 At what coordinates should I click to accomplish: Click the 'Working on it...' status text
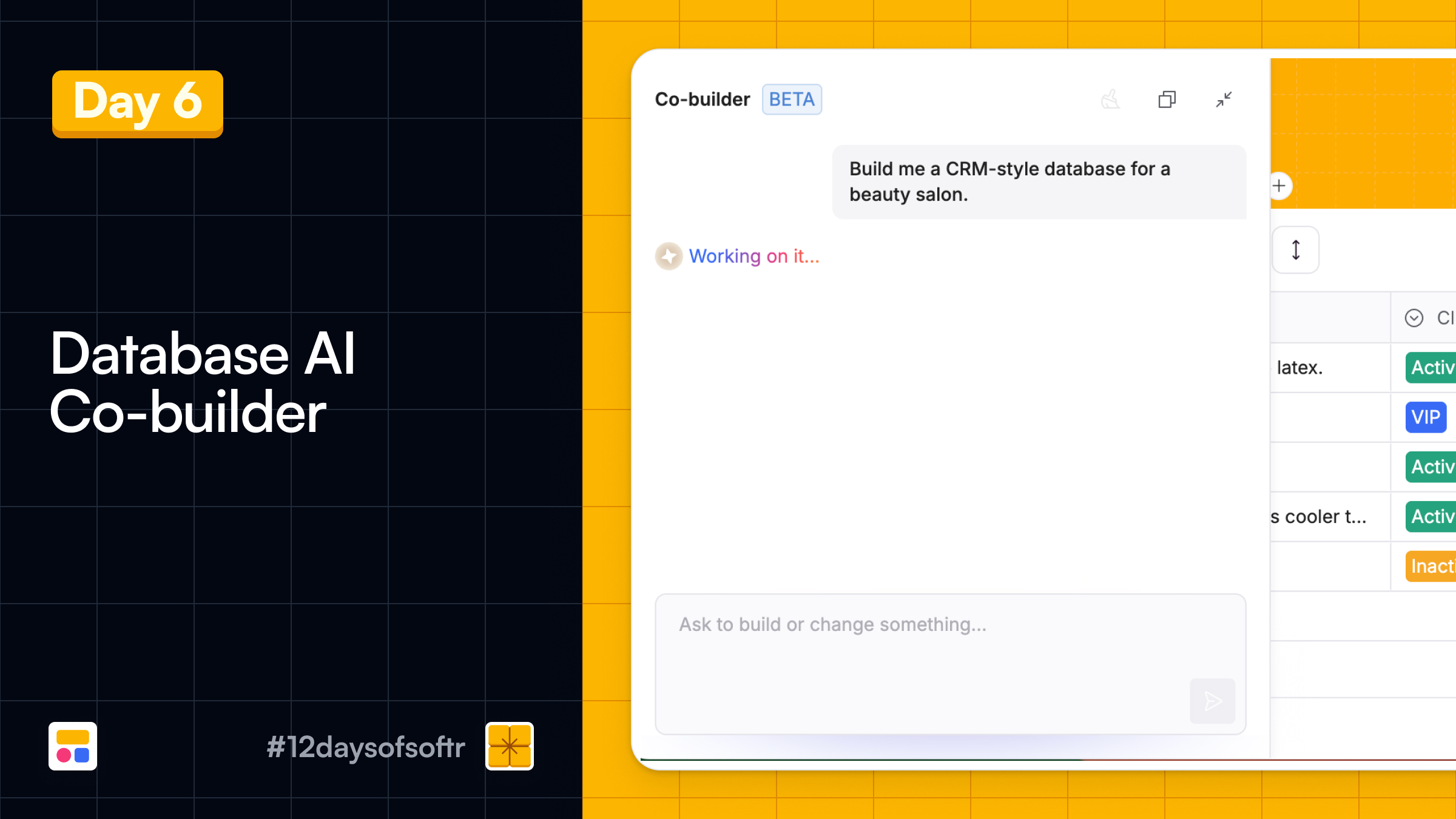tap(754, 256)
